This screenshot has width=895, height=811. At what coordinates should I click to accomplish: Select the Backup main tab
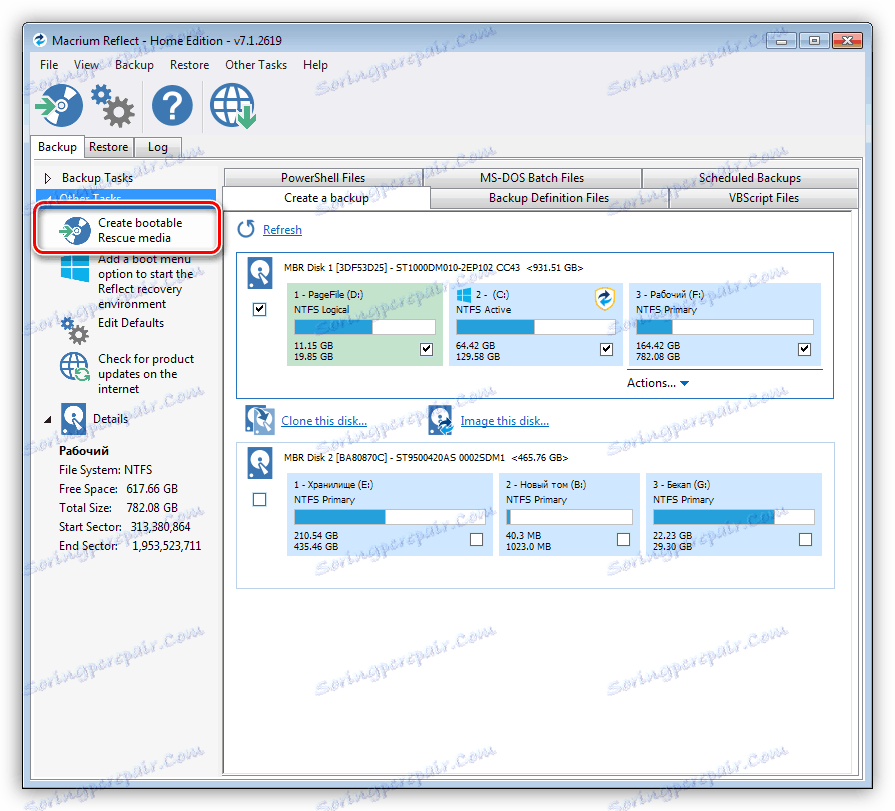click(x=57, y=147)
